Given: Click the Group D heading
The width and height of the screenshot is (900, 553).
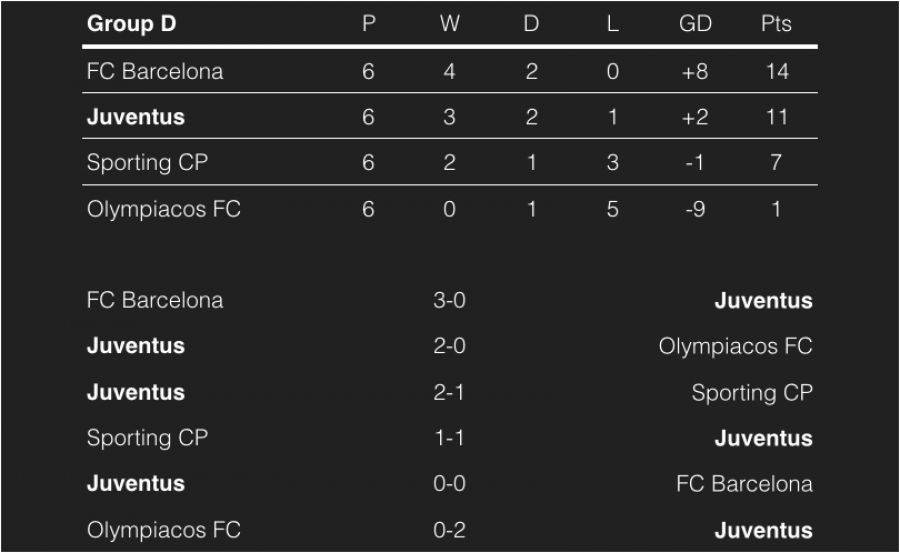Looking at the screenshot, I should coord(131,24).
